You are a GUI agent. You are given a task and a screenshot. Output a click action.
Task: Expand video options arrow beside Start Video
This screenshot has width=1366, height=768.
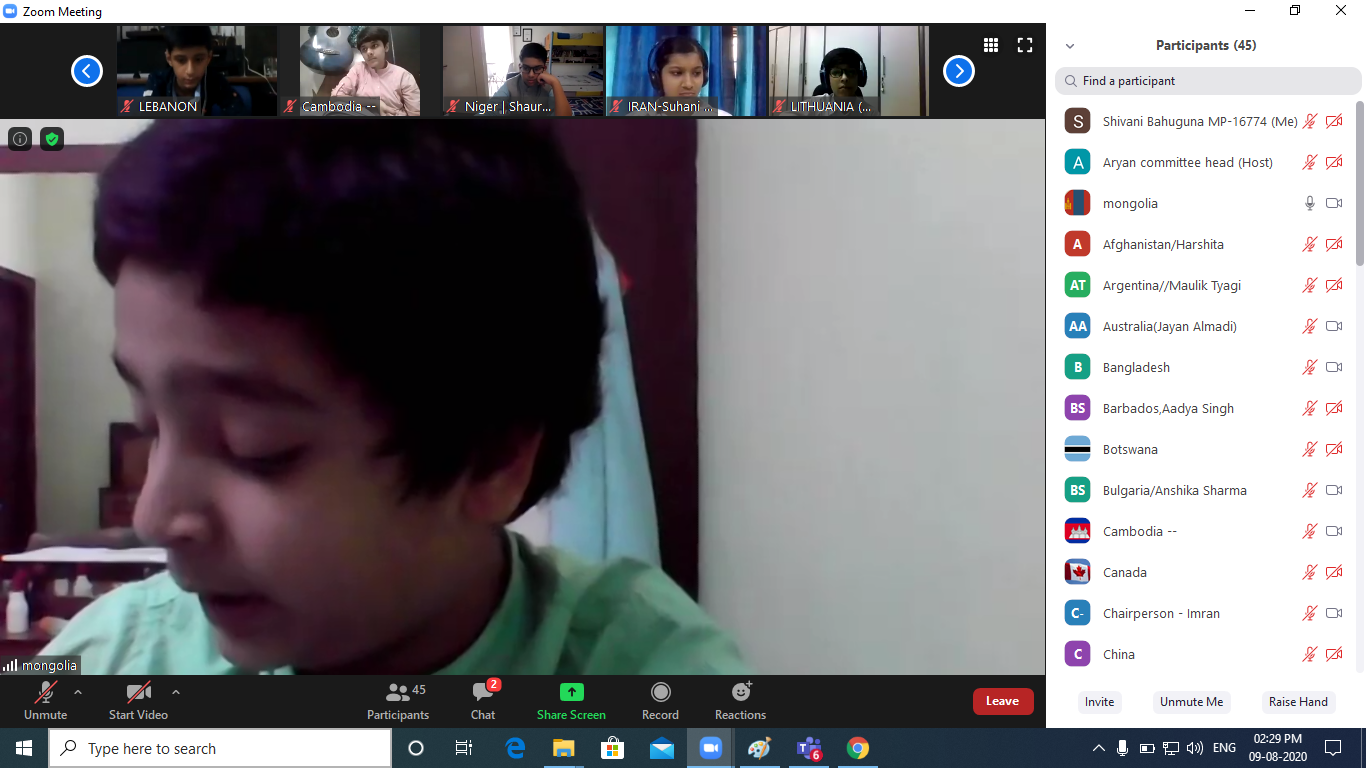click(x=176, y=692)
